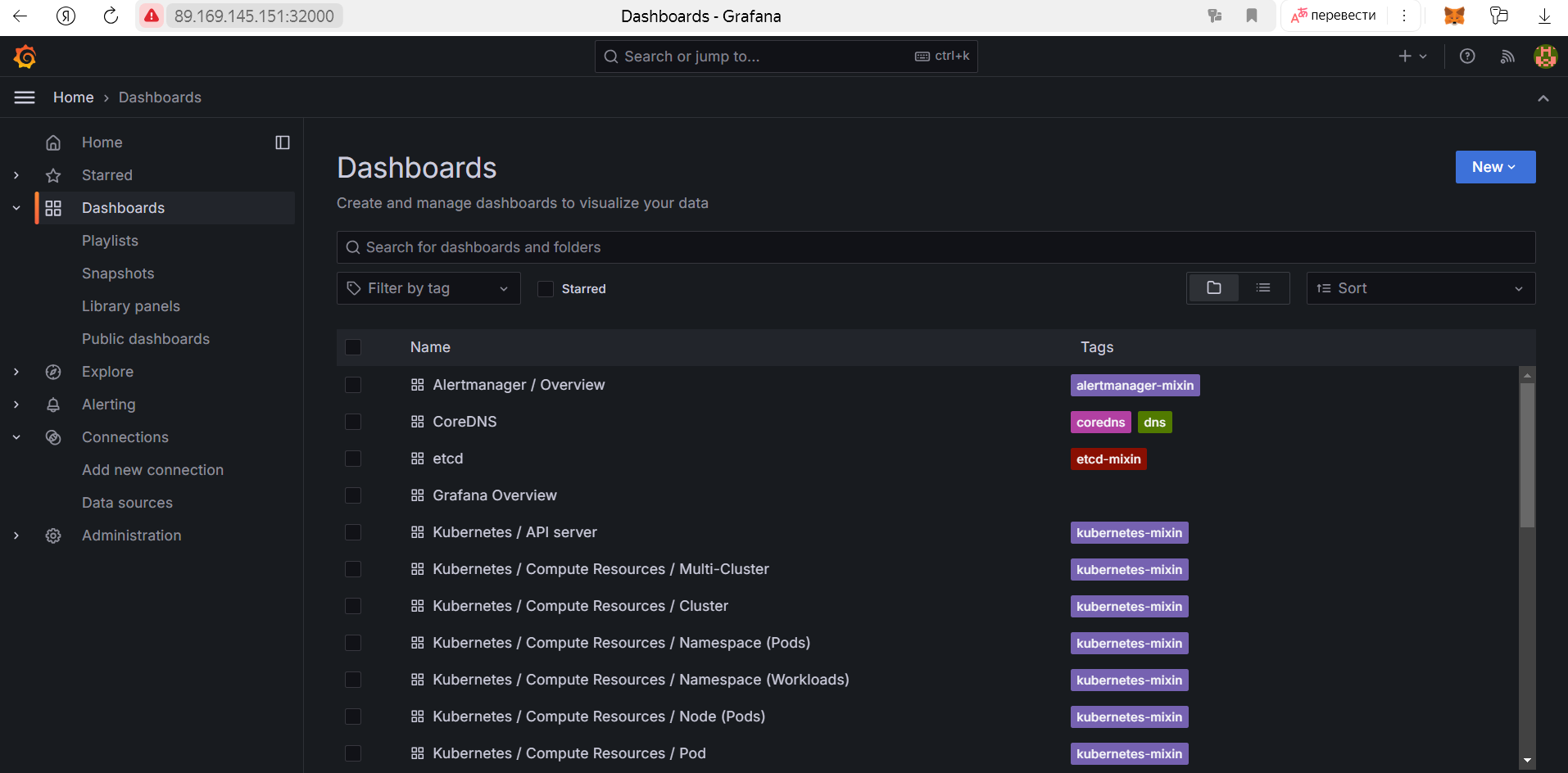Go to Home breadcrumb link

74,97
